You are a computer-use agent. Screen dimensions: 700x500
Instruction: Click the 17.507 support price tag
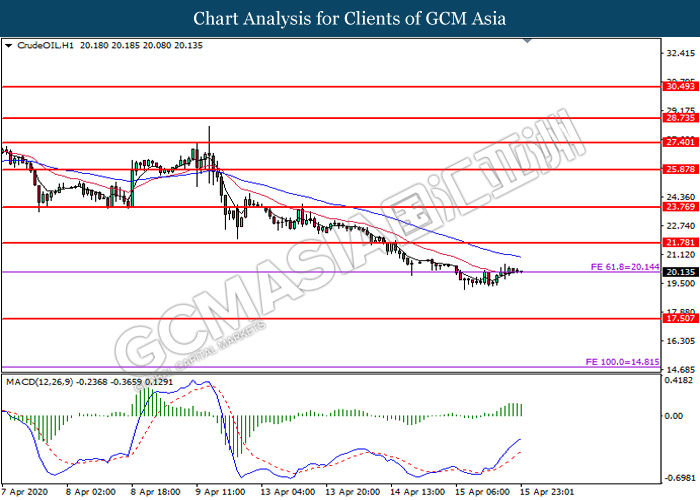pyautogui.click(x=679, y=320)
